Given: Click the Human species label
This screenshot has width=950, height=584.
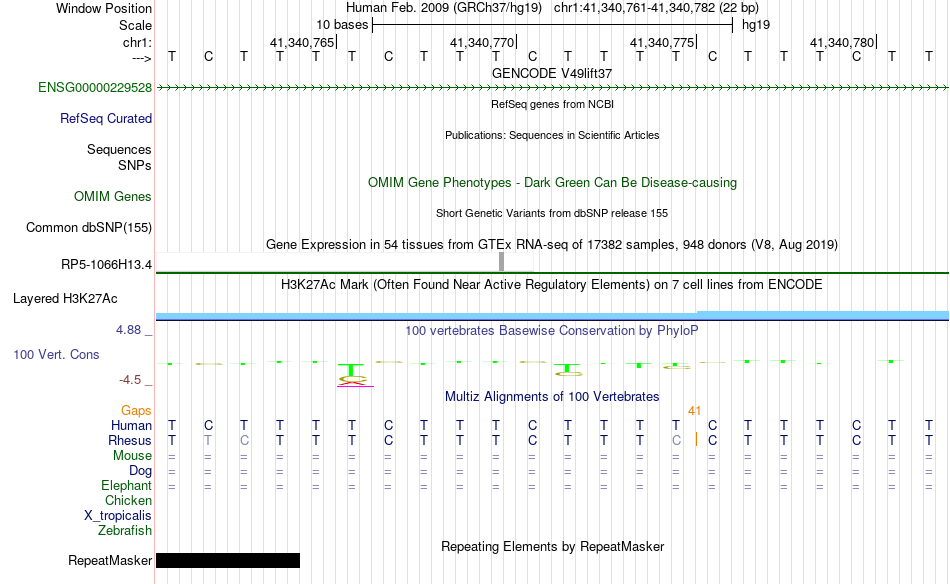Looking at the screenshot, I should click(x=131, y=425).
